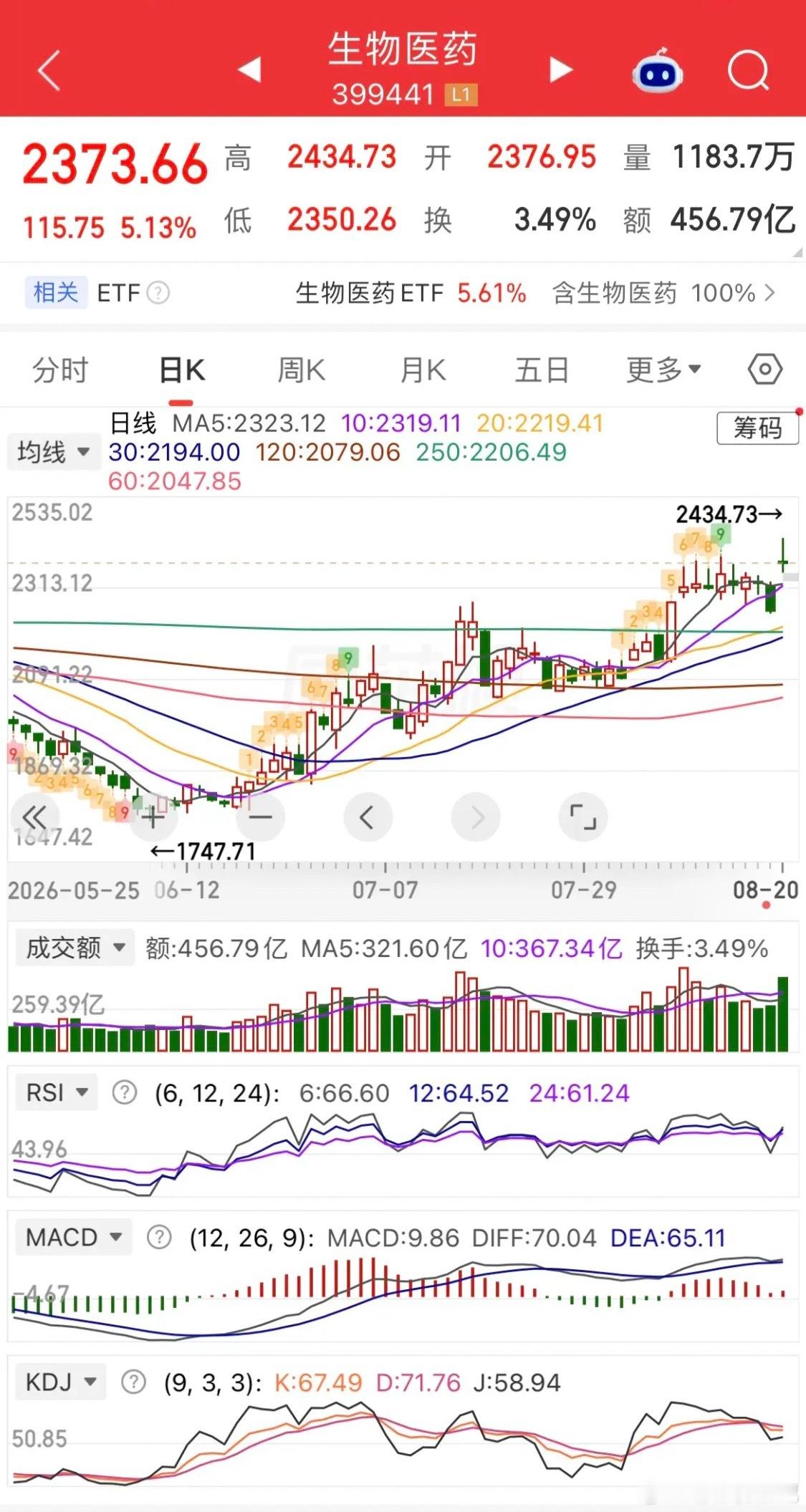Image resolution: width=806 pixels, height=1512 pixels.
Task: Jump to earliest data with double-left arrows
Action: pyautogui.click(x=34, y=817)
